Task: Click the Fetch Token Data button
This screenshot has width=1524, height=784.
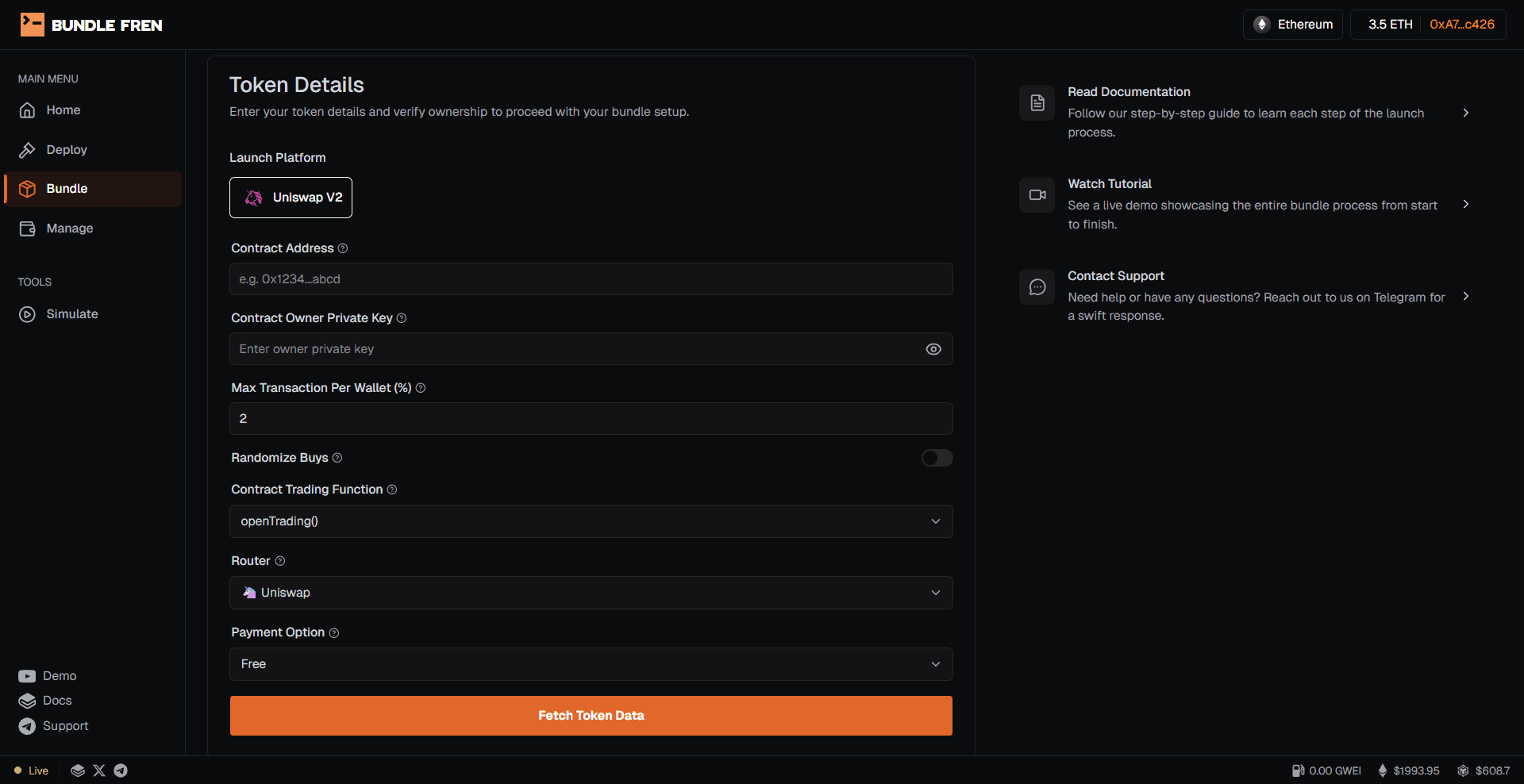Action: click(x=591, y=715)
